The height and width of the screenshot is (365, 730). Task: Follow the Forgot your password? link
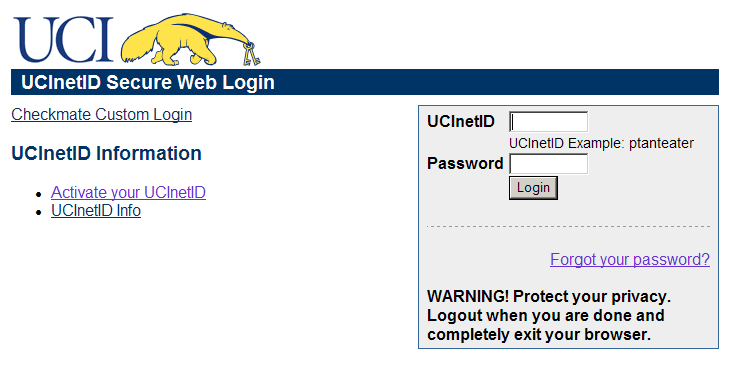[x=630, y=259]
